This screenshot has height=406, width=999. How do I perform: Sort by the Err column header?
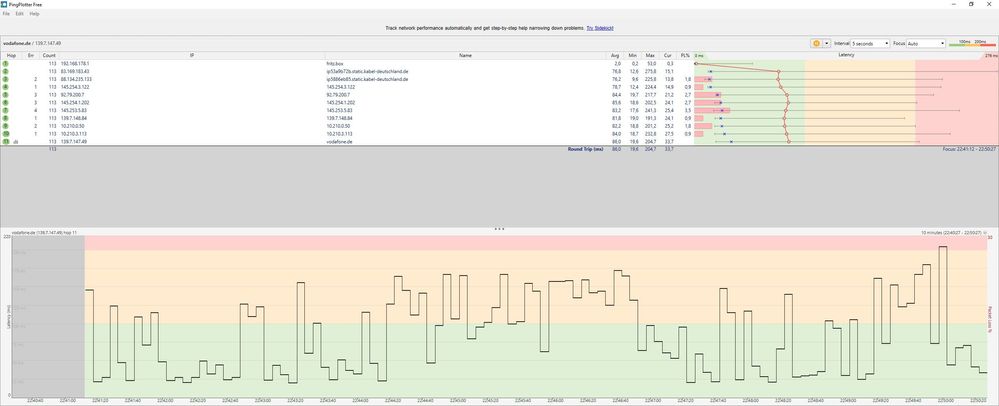click(x=31, y=55)
